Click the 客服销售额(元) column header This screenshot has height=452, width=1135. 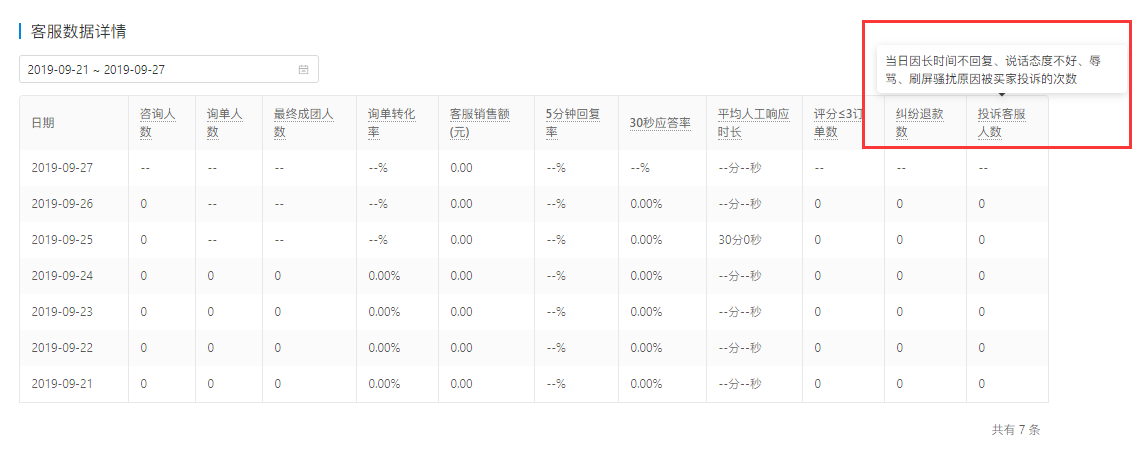(480, 123)
